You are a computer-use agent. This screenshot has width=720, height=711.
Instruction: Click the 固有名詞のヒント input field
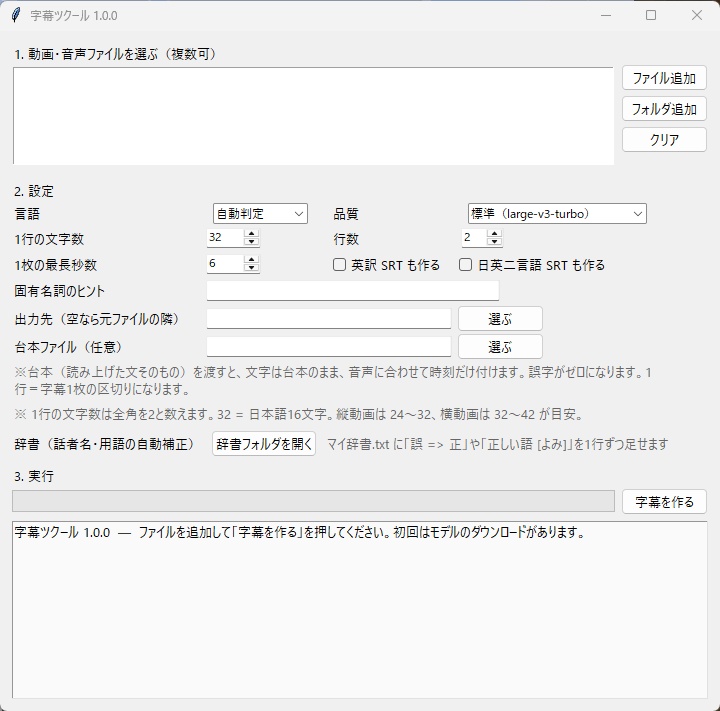click(353, 291)
